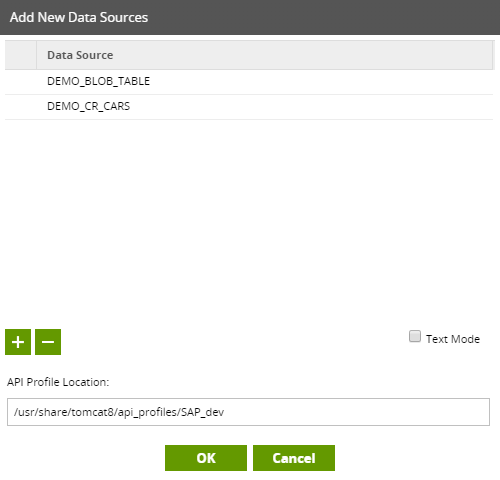The image size is (500, 480).
Task: Select the DEMO_BLOB_TABLE data source
Action: click(x=98, y=81)
